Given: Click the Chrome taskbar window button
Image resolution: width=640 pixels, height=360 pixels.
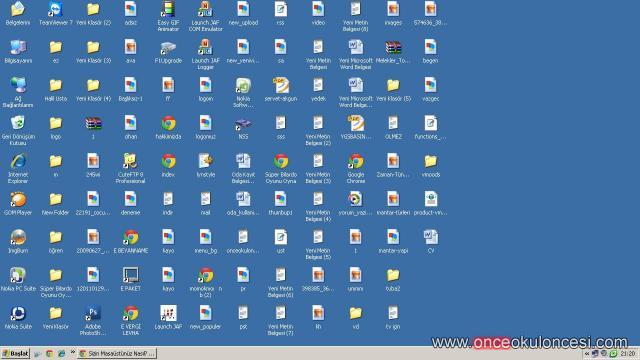Looking at the screenshot, I should click(x=117, y=353).
